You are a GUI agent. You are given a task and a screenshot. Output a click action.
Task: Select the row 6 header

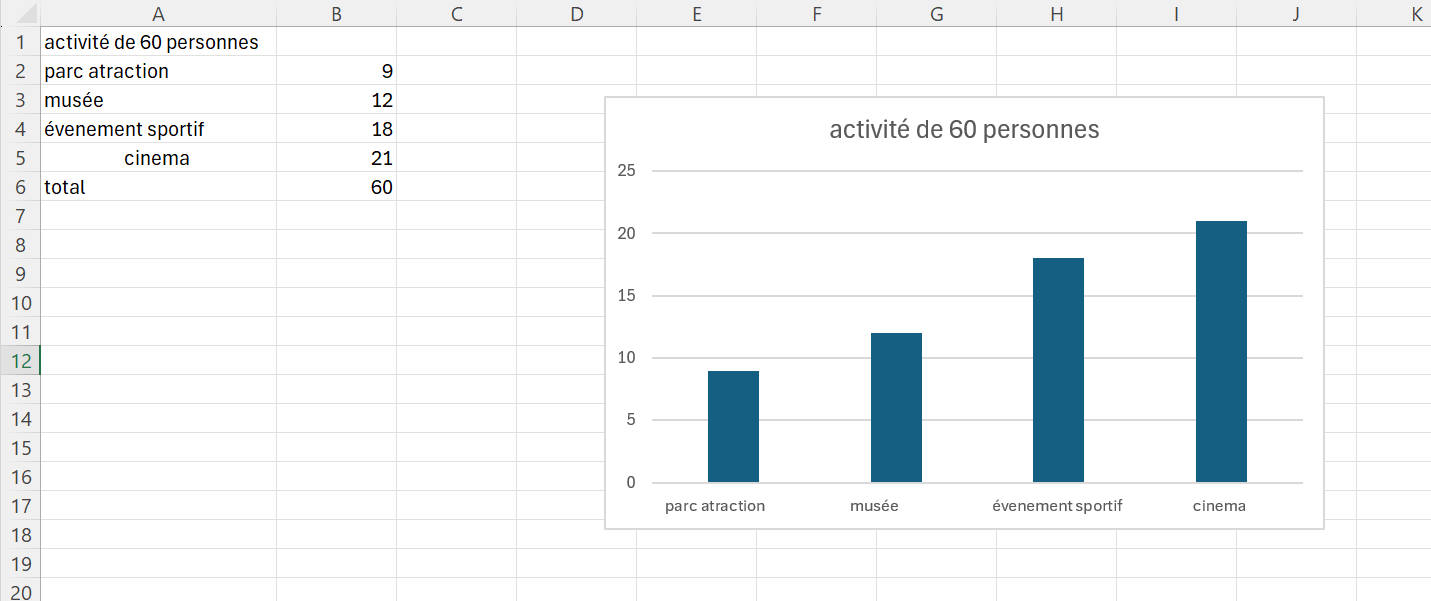click(20, 187)
